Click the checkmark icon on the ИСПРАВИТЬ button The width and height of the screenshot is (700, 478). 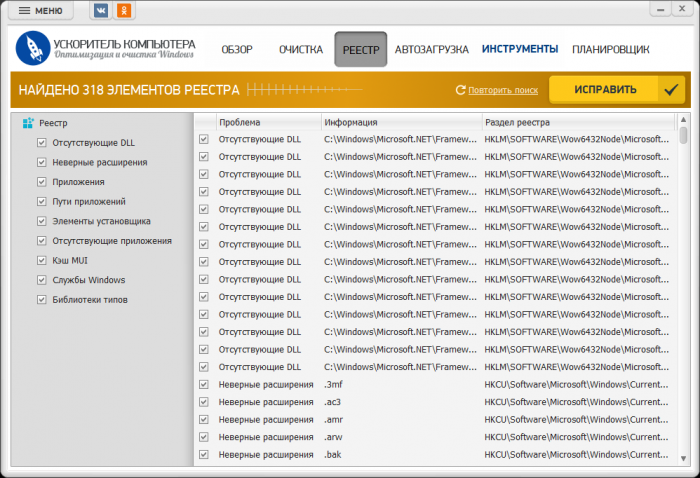[x=670, y=90]
